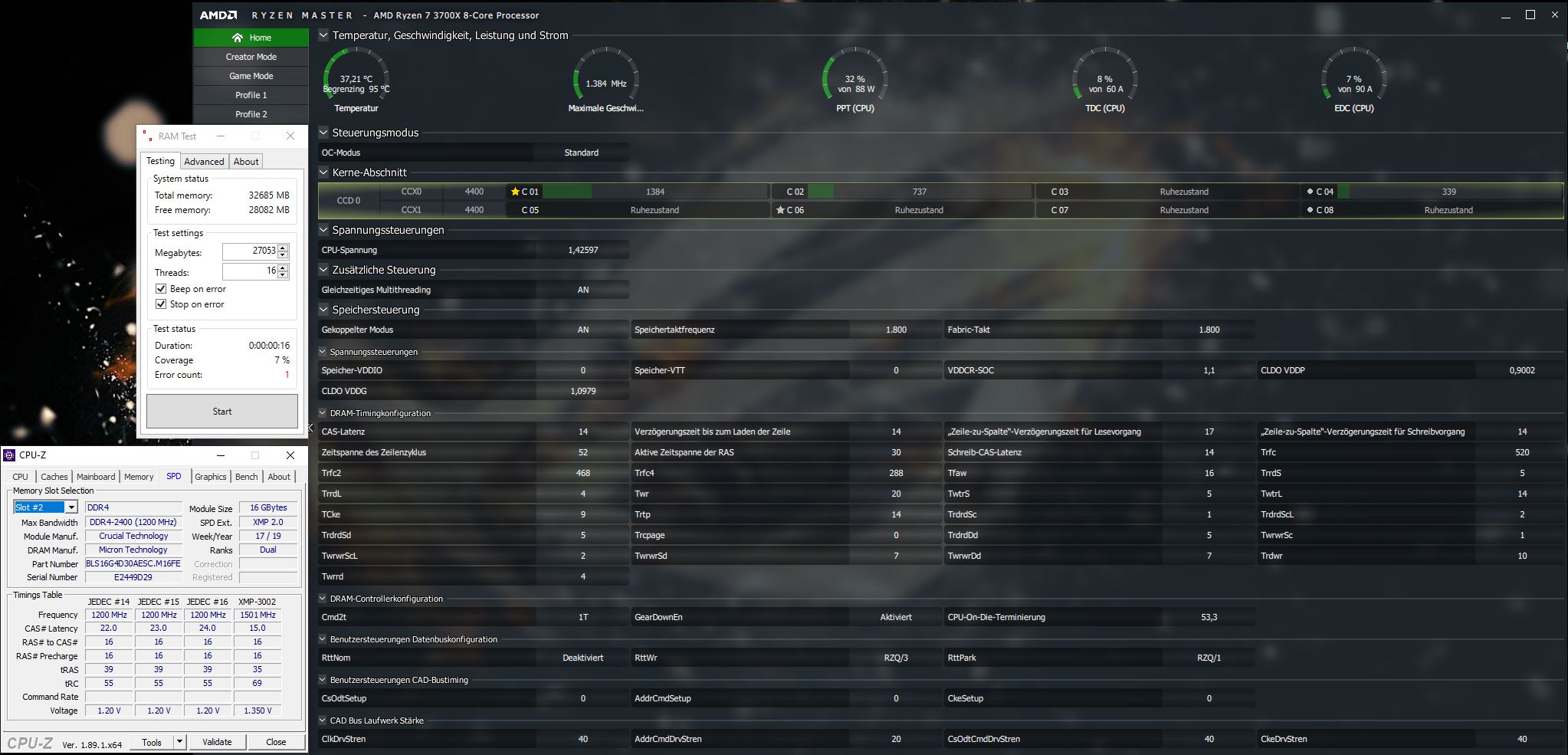Collapse the DRAM-Controllerkonfiguration subsection
Screen dimensions: 1568x755
click(323, 599)
